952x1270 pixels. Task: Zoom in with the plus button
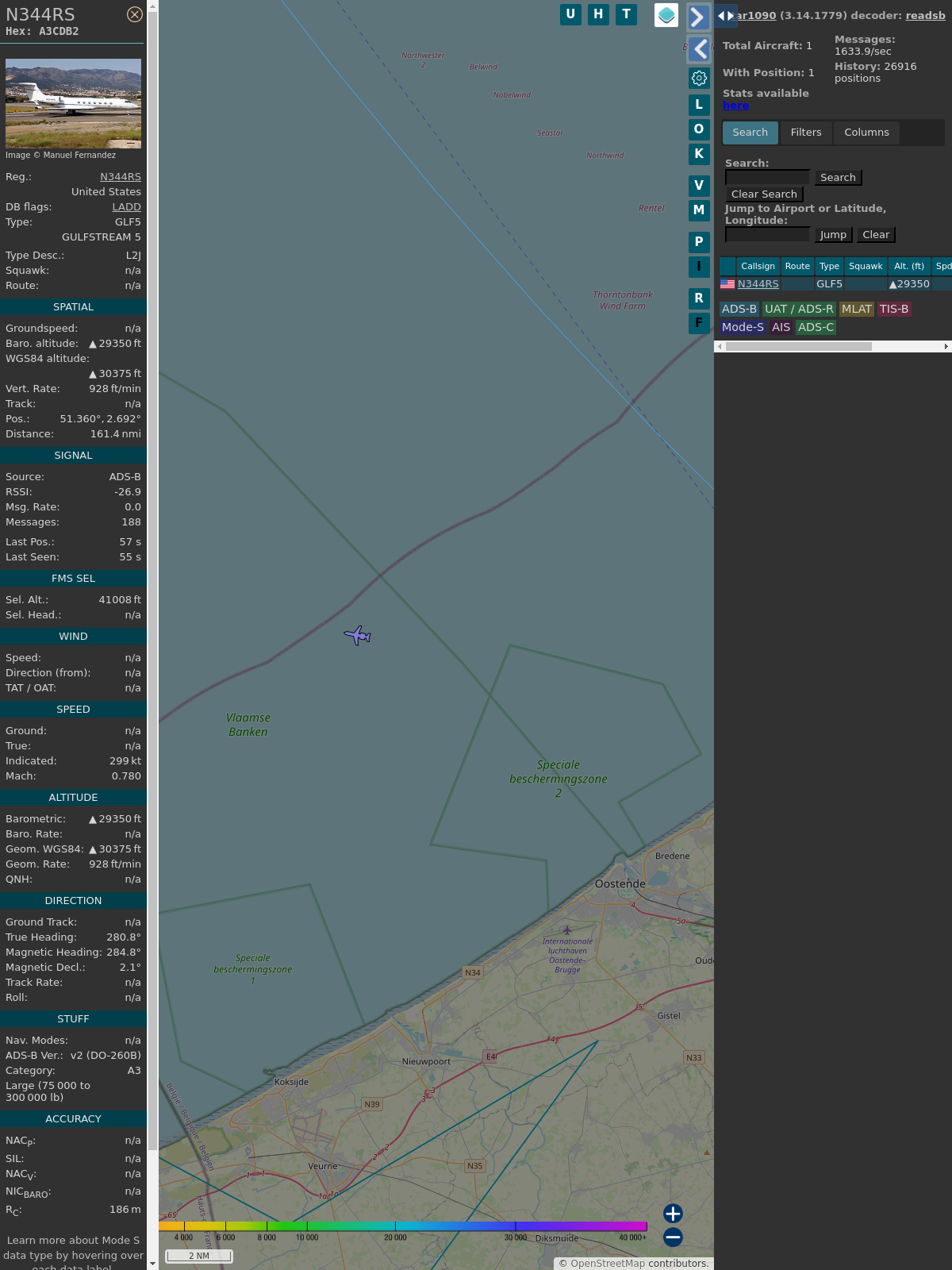pos(673,1213)
